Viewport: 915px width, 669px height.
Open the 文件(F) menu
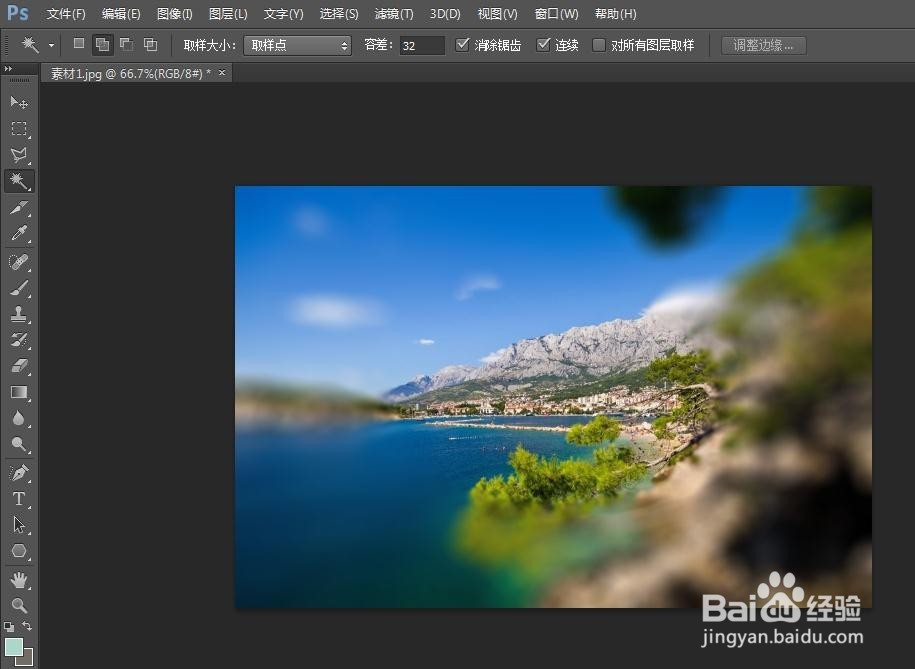(x=66, y=13)
